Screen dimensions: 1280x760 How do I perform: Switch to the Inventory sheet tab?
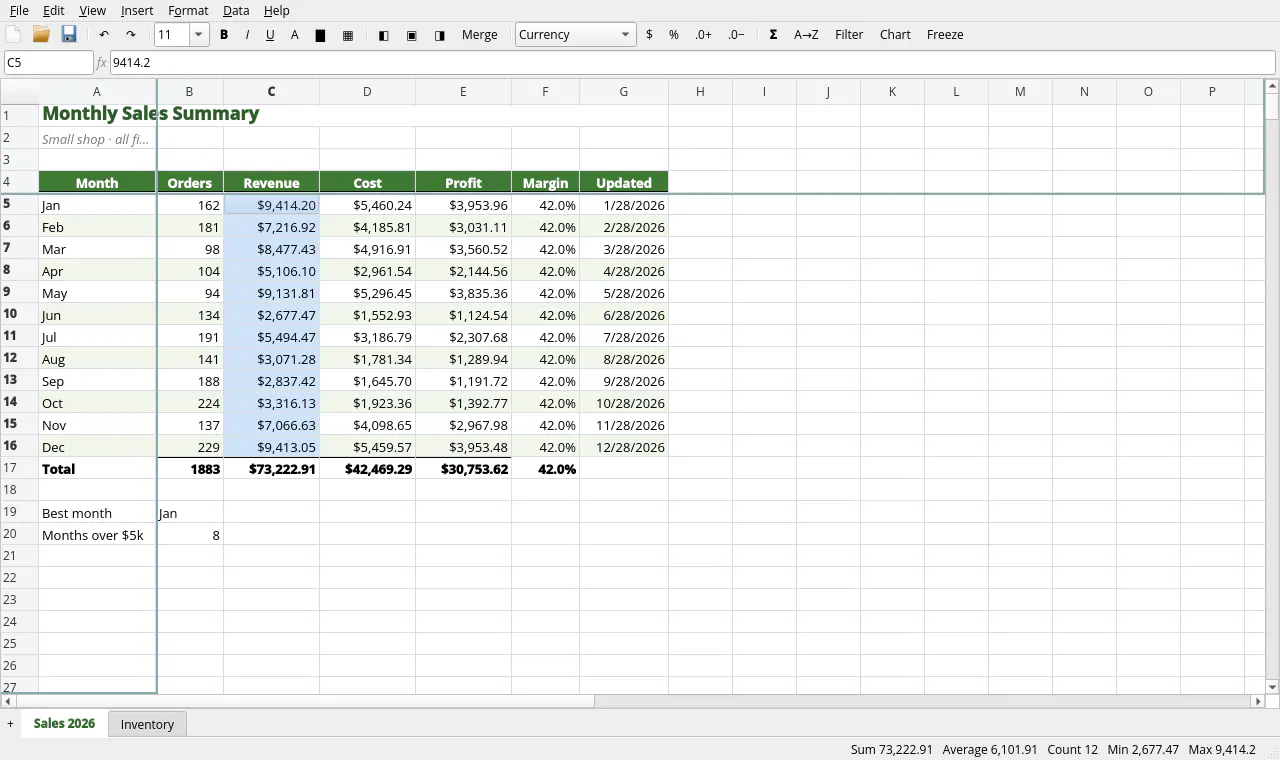147,724
